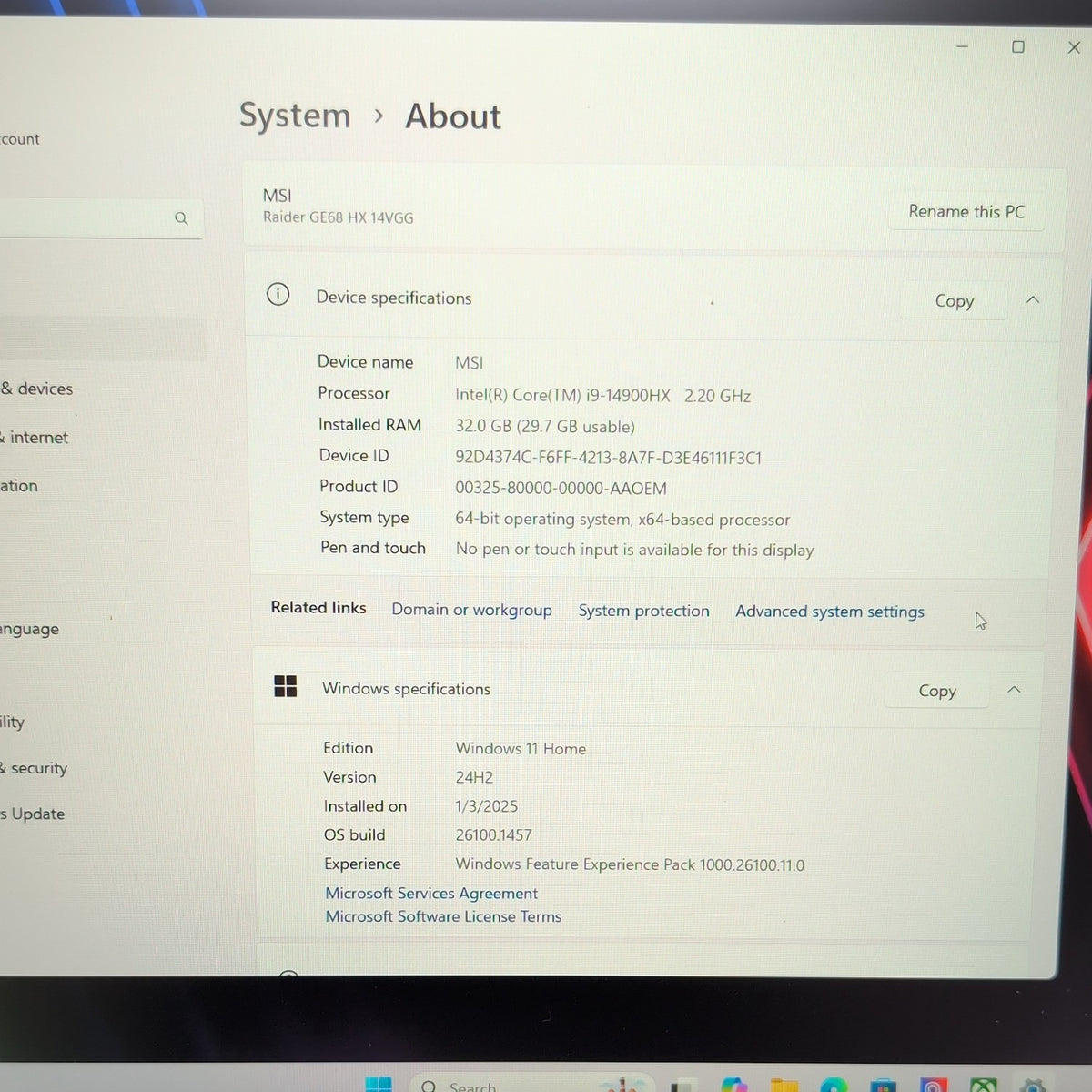Click Product ID value '00325-80000-00000-AAOEM'
The height and width of the screenshot is (1092, 1092).
[x=561, y=489]
